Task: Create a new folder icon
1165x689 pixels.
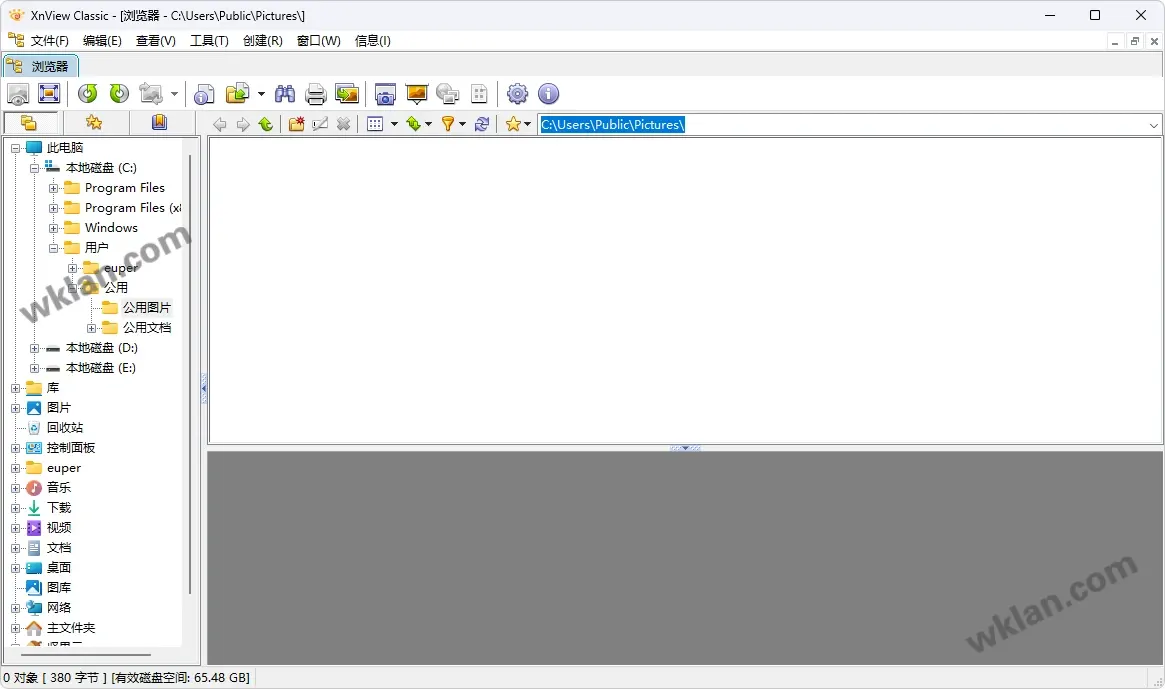Action: (296, 124)
